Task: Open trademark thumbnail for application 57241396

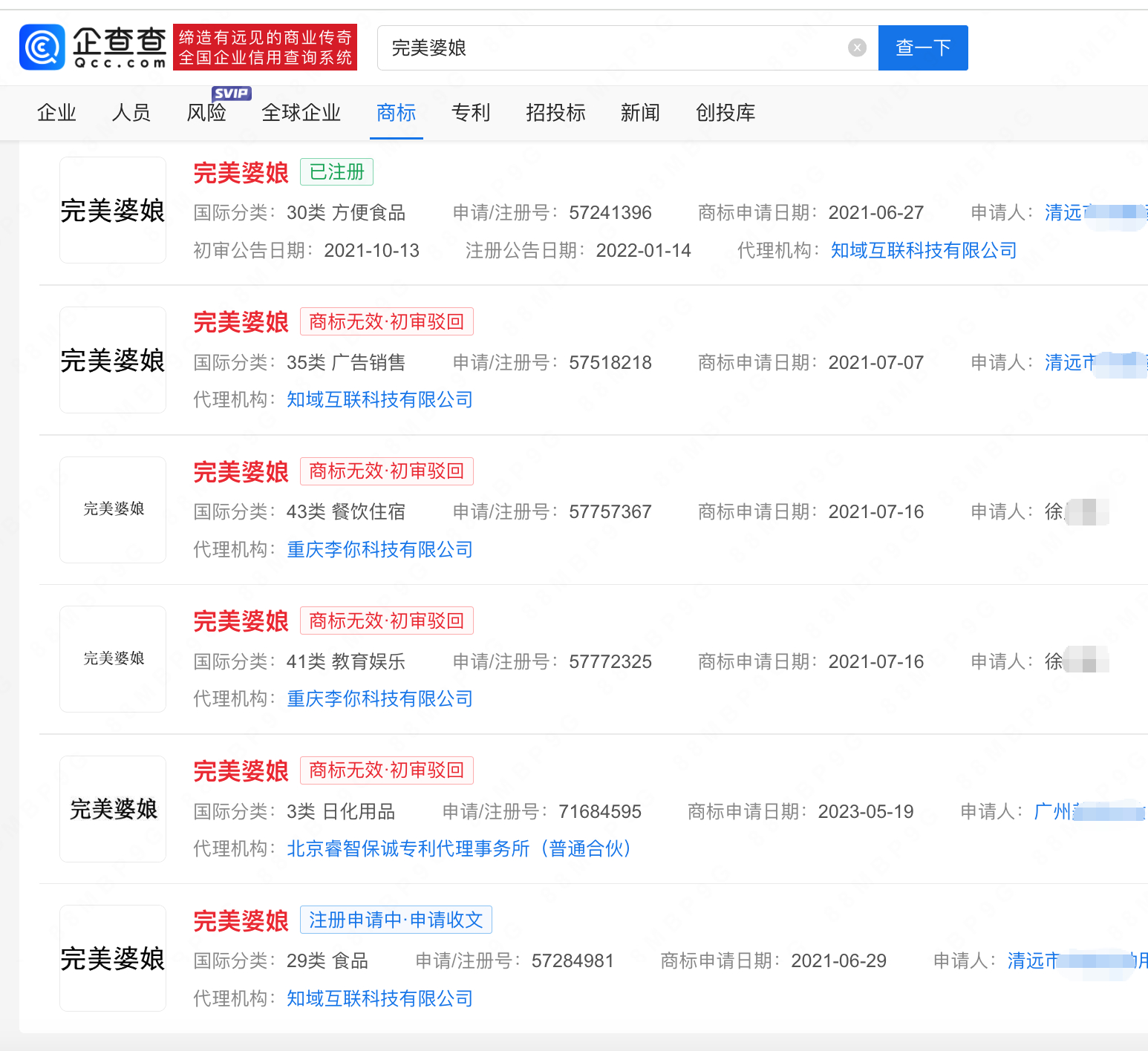Action: (113, 210)
